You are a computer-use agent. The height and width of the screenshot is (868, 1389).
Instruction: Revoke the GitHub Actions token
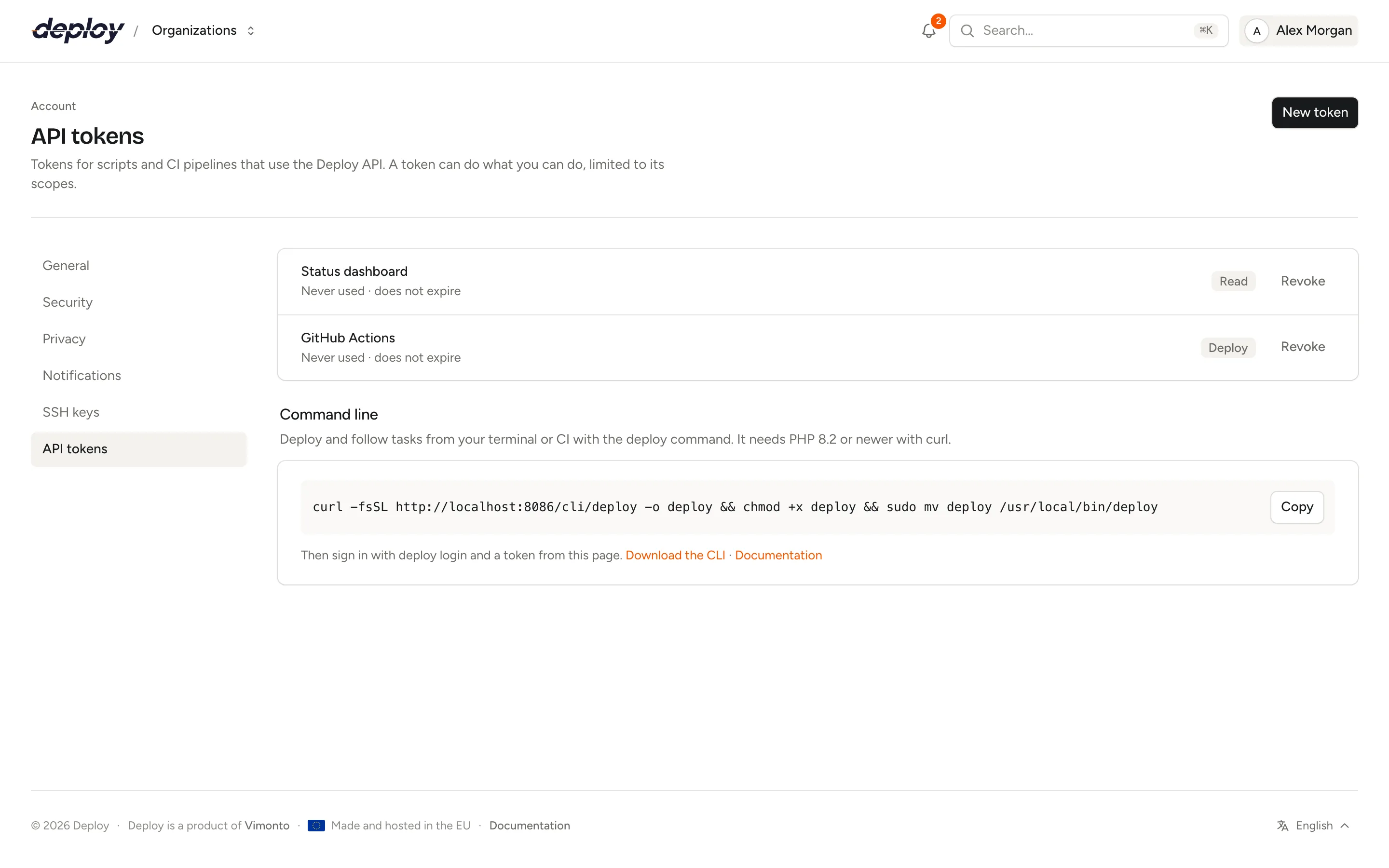coord(1303,347)
